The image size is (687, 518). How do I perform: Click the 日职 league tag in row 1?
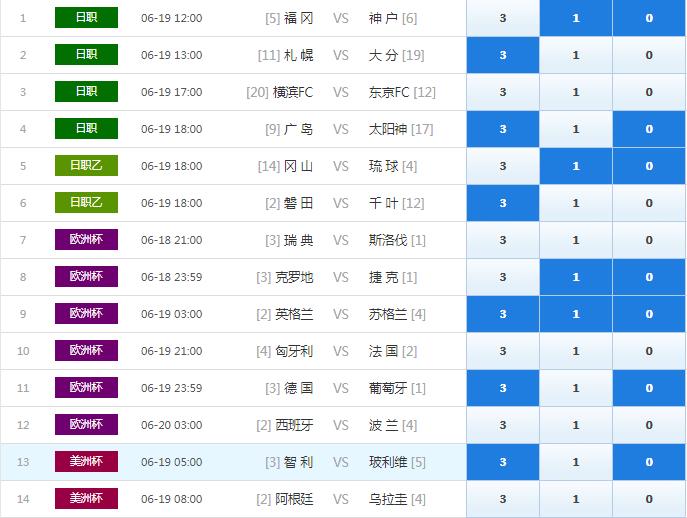(86, 18)
